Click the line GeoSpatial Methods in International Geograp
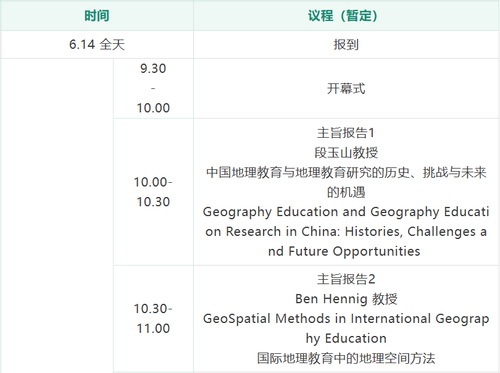500x373 pixels. click(346, 319)
